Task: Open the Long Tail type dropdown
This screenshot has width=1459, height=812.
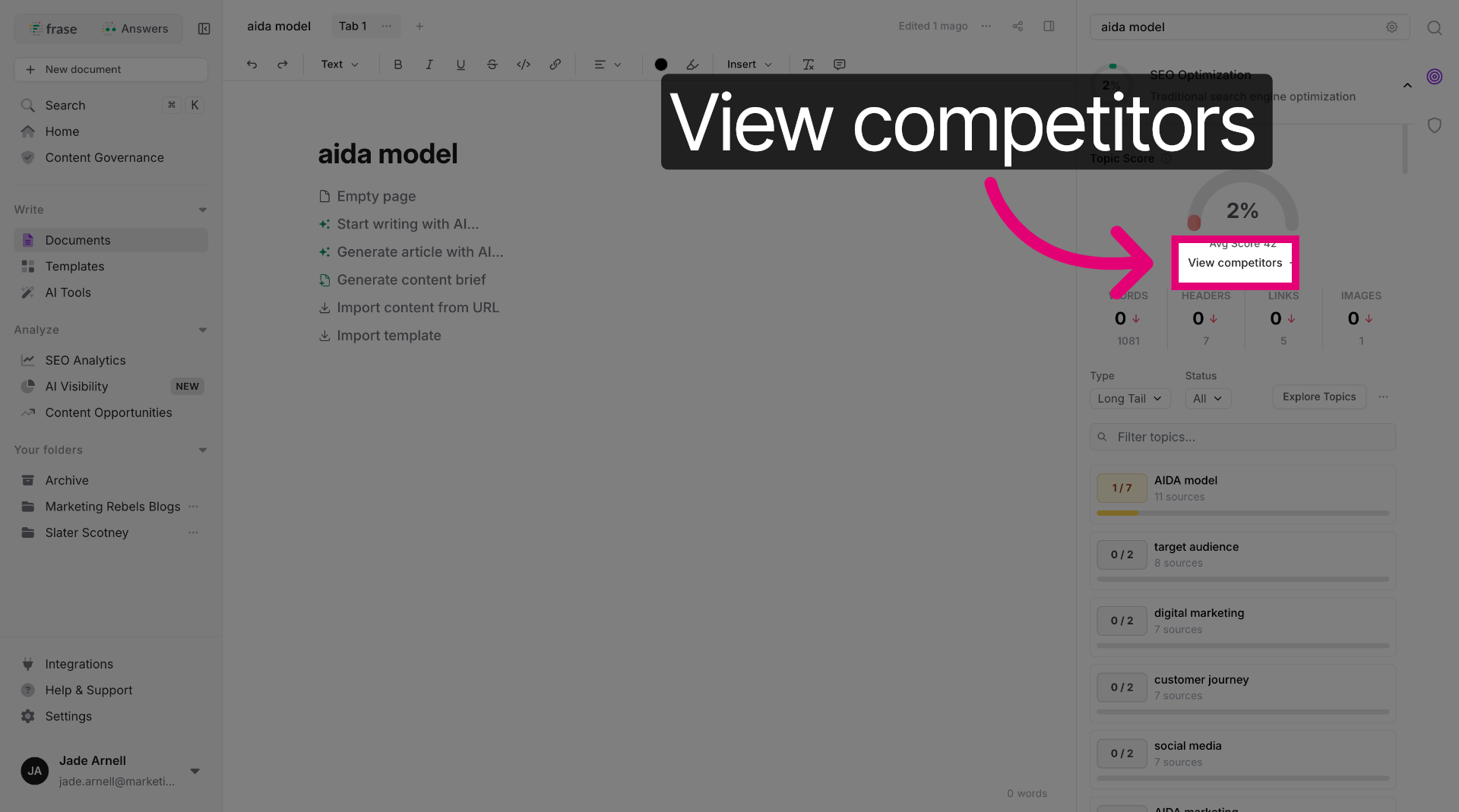Action: pyautogui.click(x=1129, y=399)
